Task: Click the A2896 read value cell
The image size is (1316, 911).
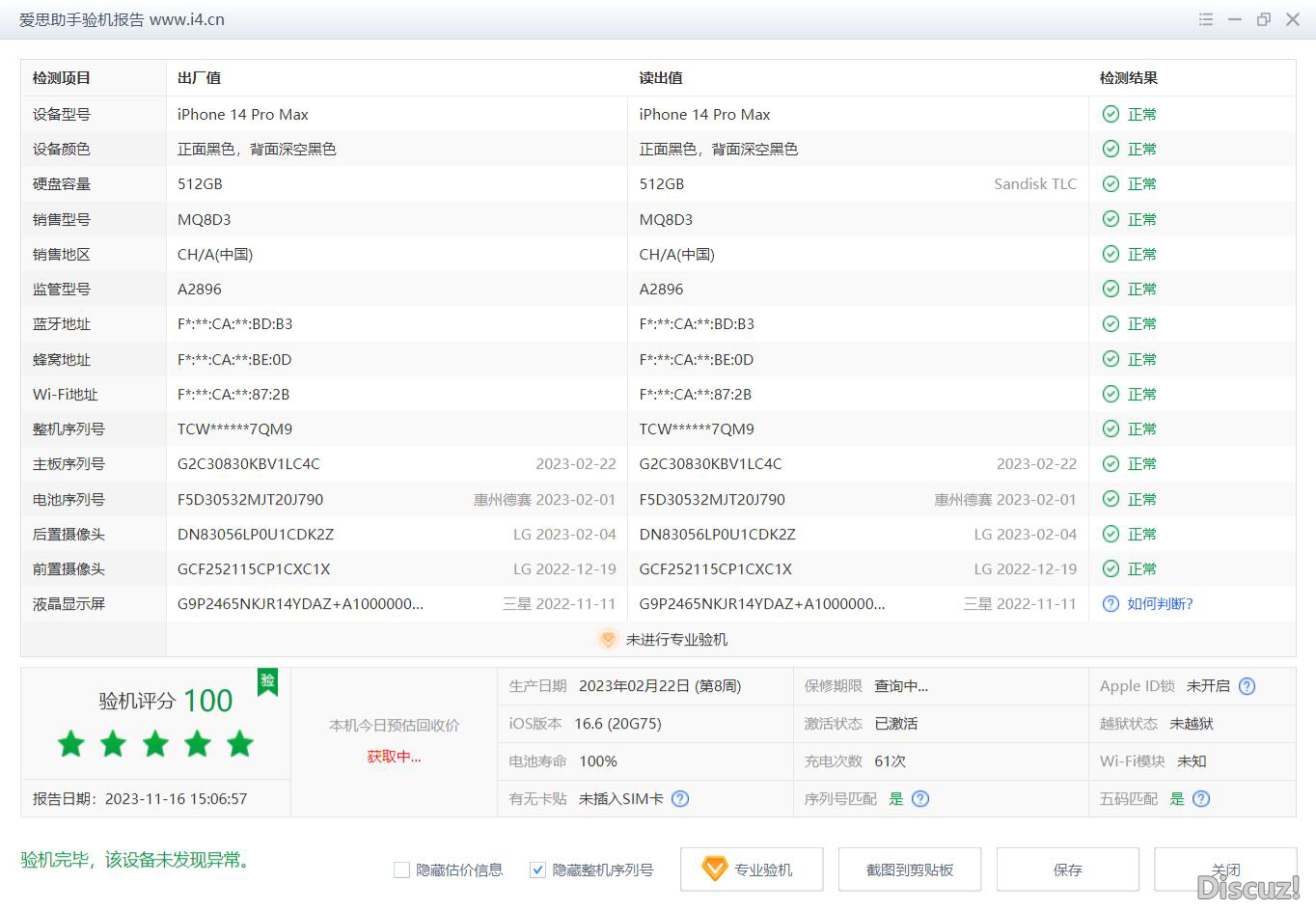Action: (661, 289)
